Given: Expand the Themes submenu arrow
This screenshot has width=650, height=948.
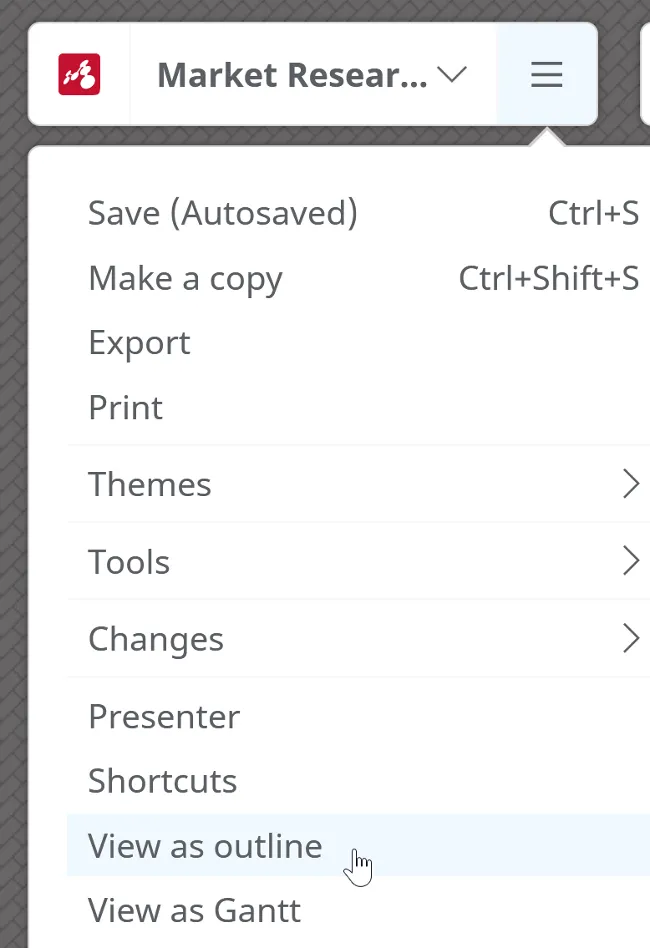Looking at the screenshot, I should (x=630, y=484).
